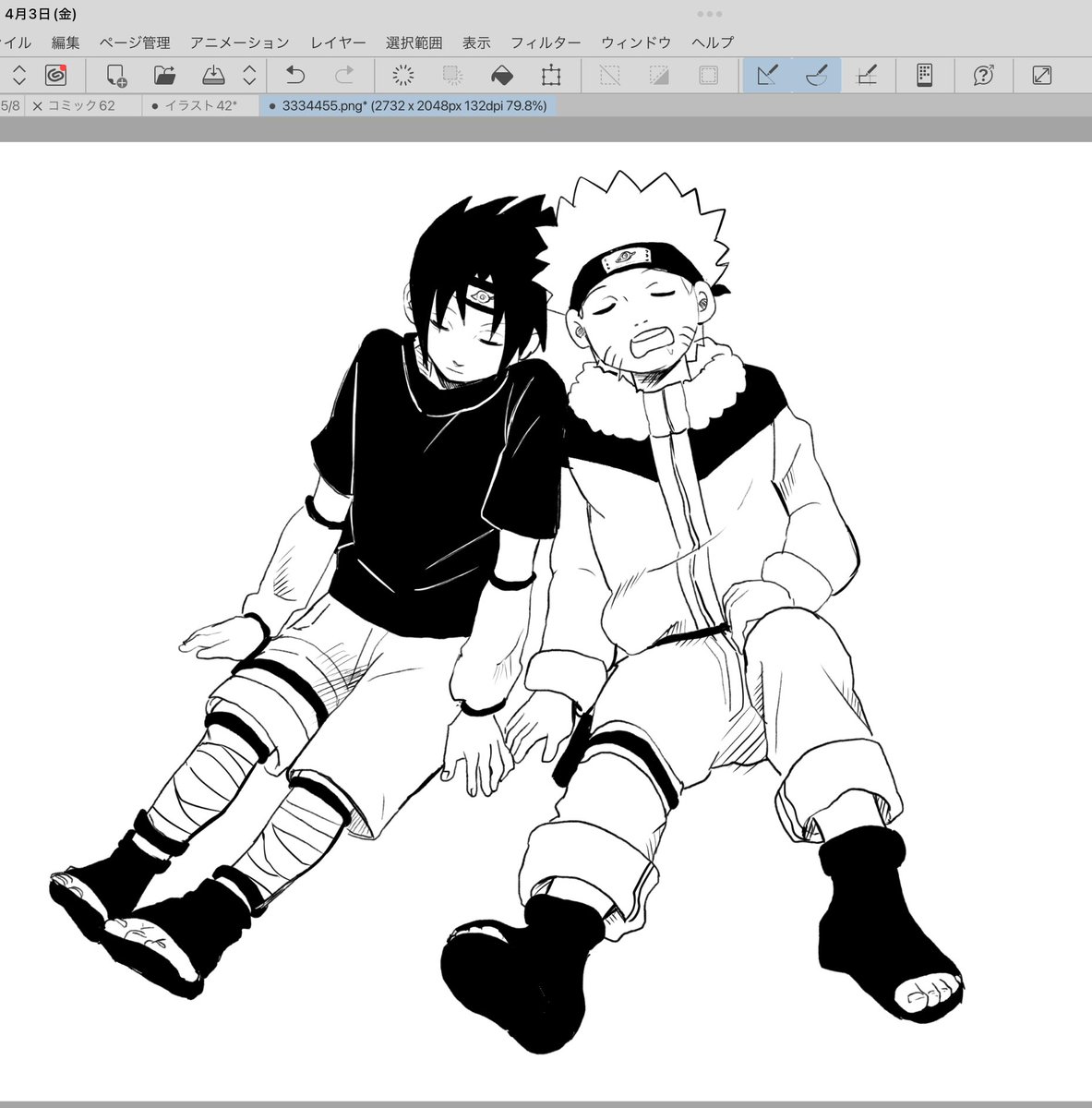
Task: Open the ヘルプ menu
Action: (713, 42)
